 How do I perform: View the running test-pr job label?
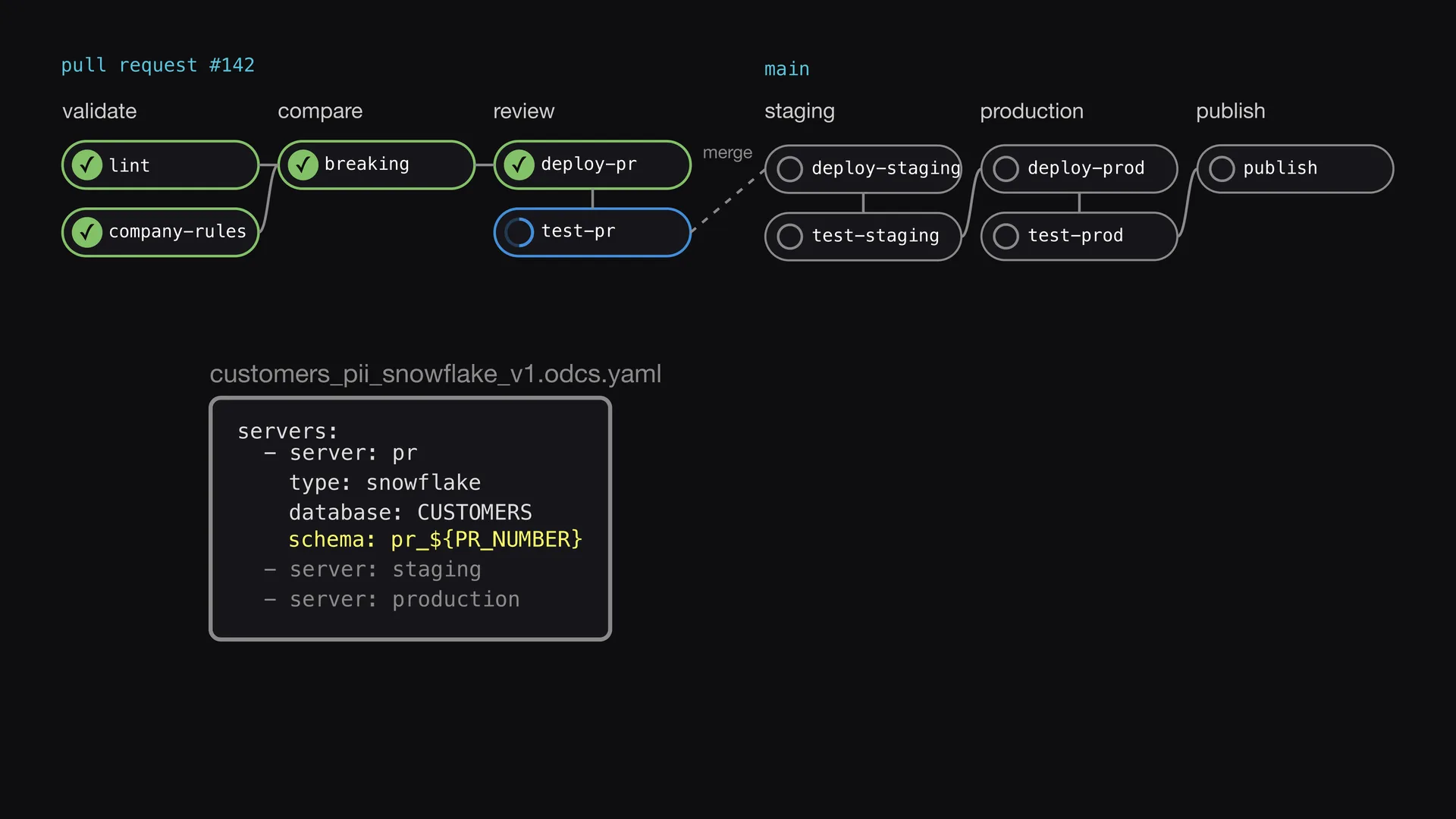[x=578, y=231]
